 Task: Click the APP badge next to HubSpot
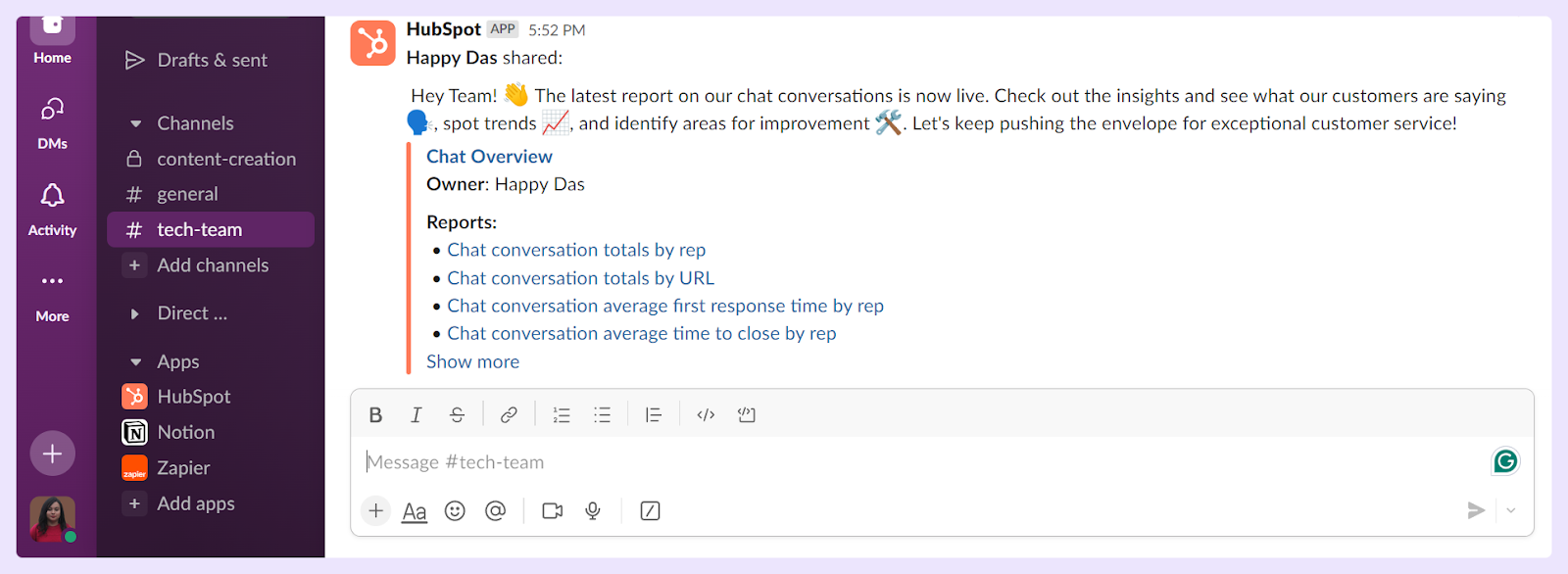(x=503, y=29)
